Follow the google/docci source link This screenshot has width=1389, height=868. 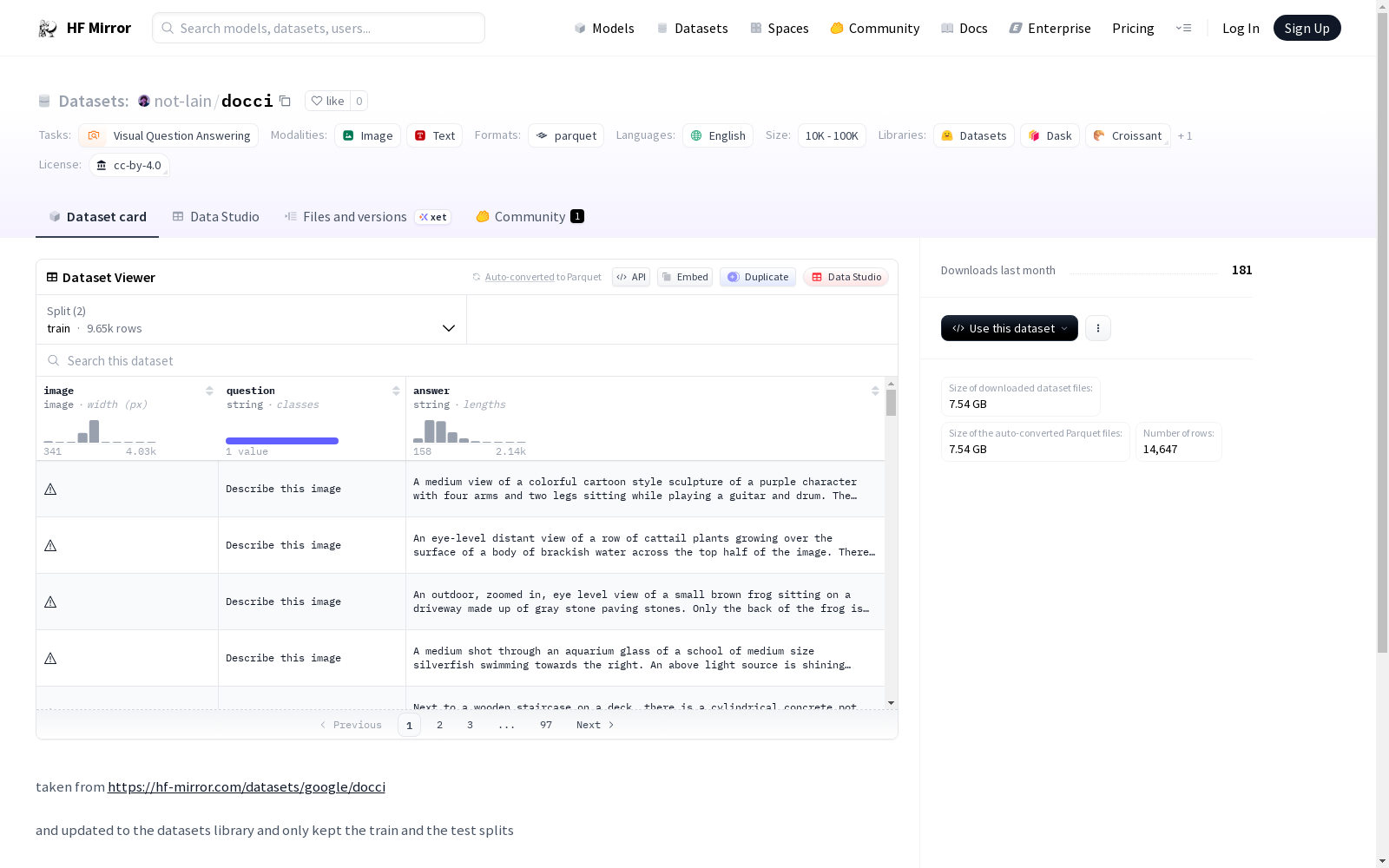247,787
